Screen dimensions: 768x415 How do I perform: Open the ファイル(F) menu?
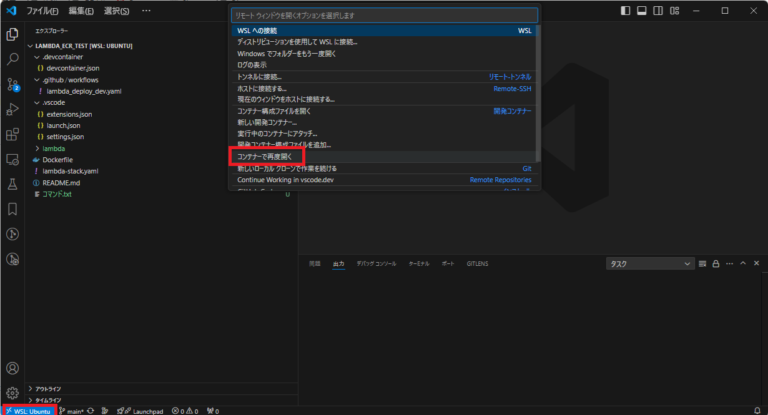pos(42,11)
